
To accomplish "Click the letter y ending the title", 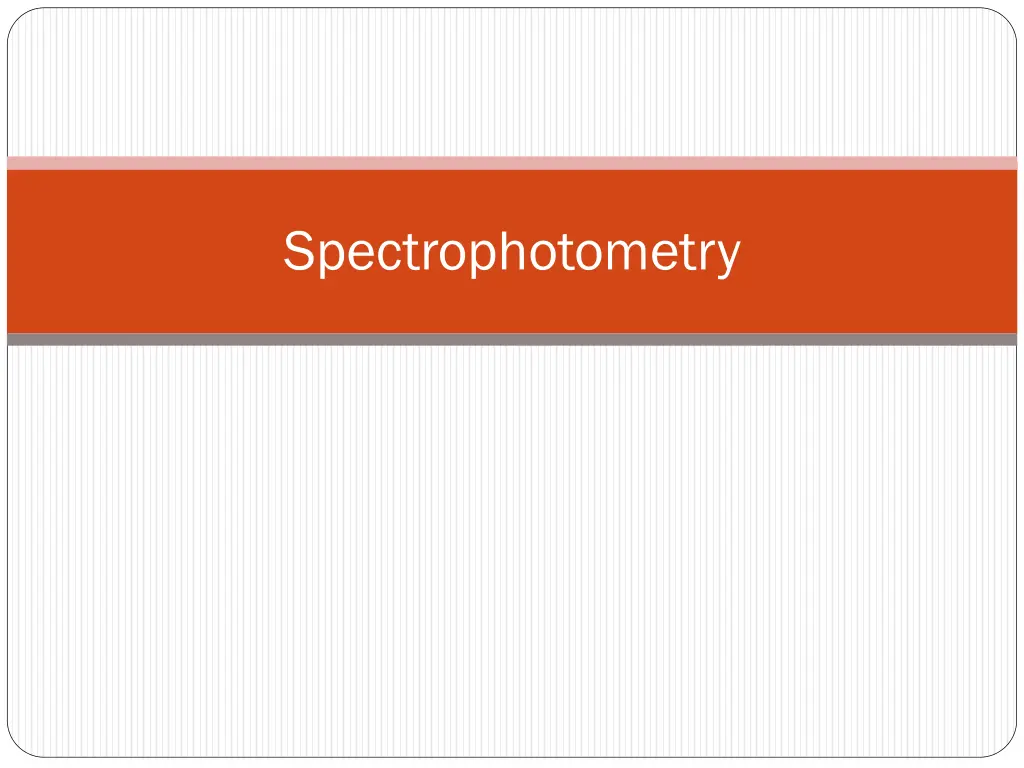I will pos(729,256).
